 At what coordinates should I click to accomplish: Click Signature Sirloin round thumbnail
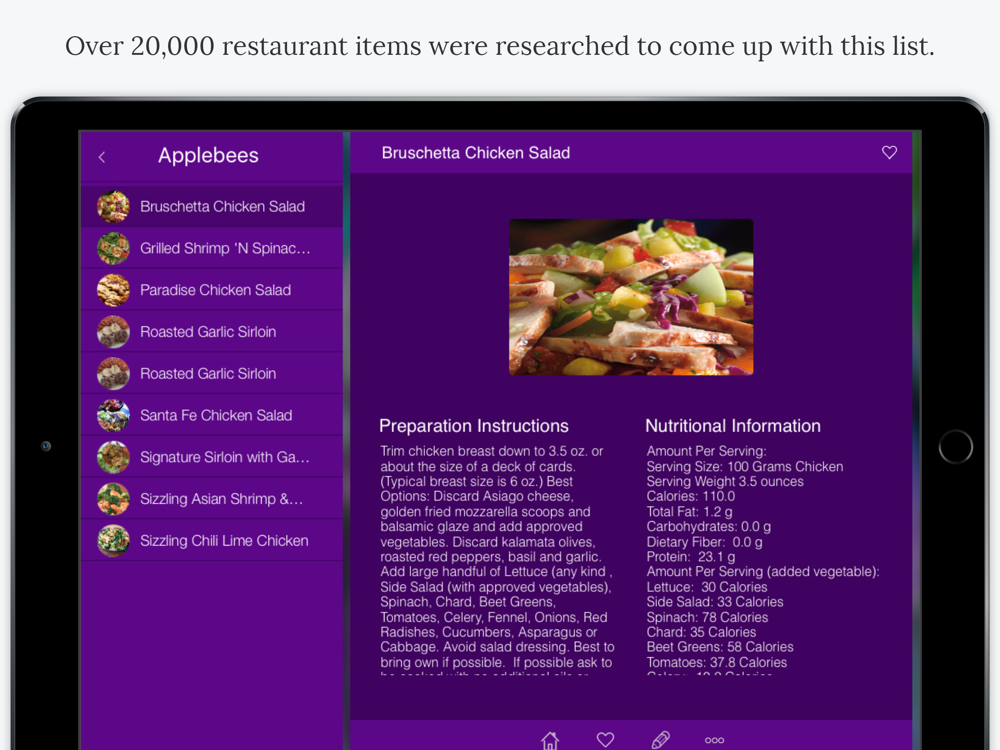[113, 457]
